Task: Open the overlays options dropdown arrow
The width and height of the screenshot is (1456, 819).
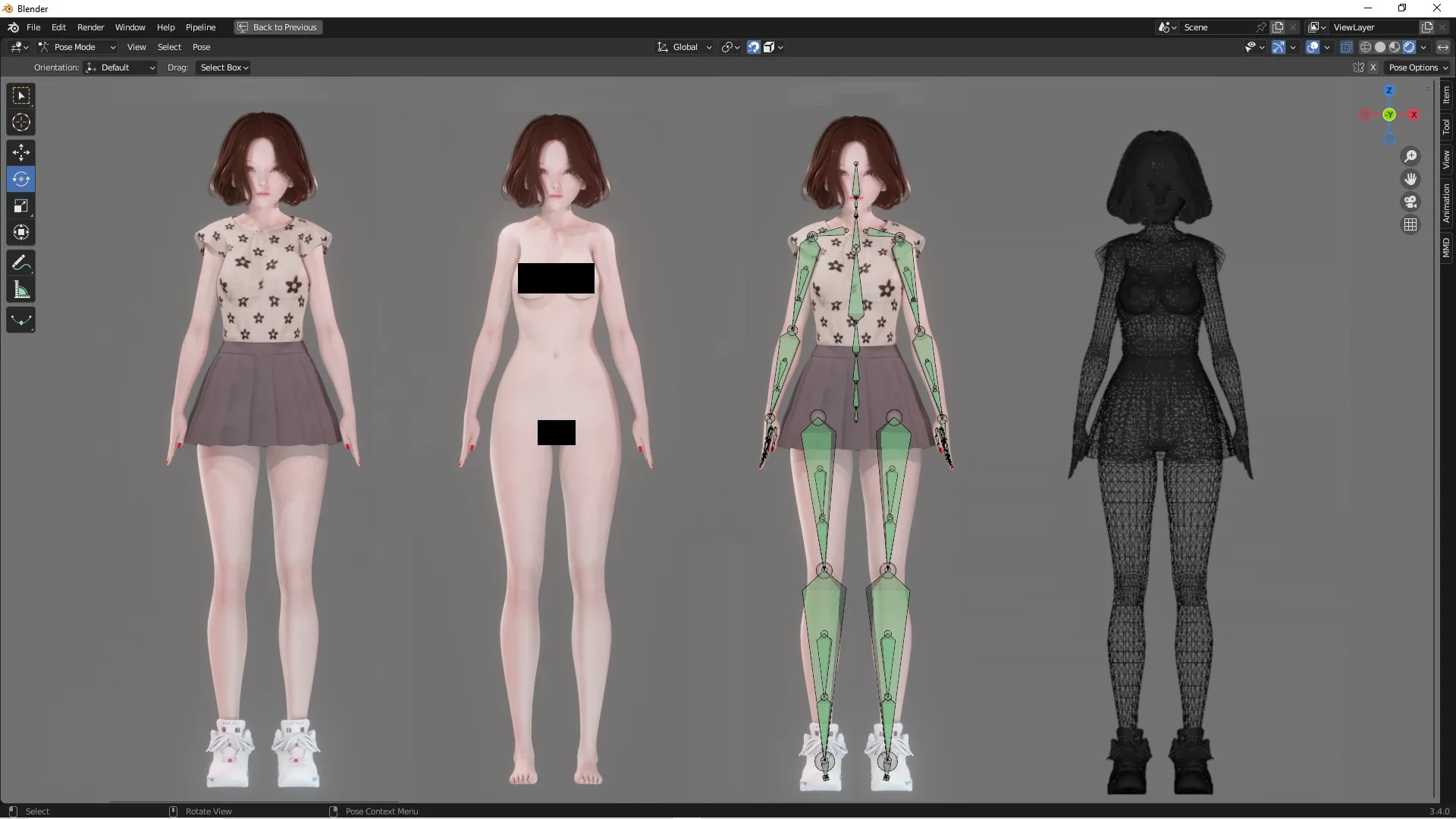Action: pos(1327,47)
